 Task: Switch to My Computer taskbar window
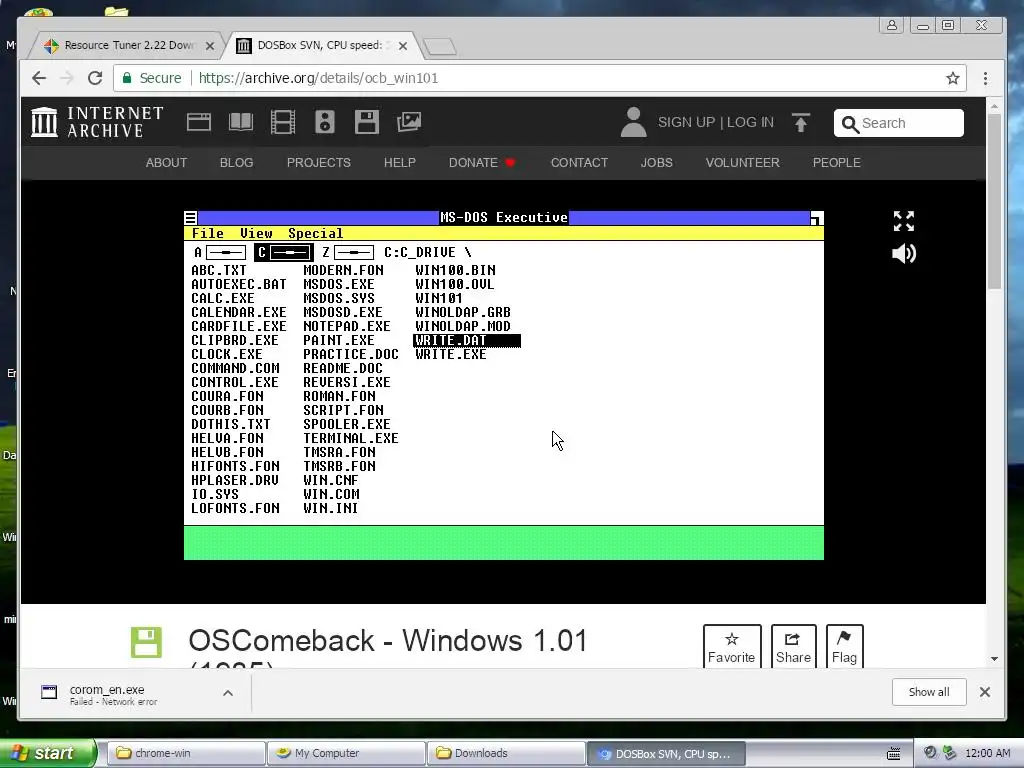coord(346,753)
